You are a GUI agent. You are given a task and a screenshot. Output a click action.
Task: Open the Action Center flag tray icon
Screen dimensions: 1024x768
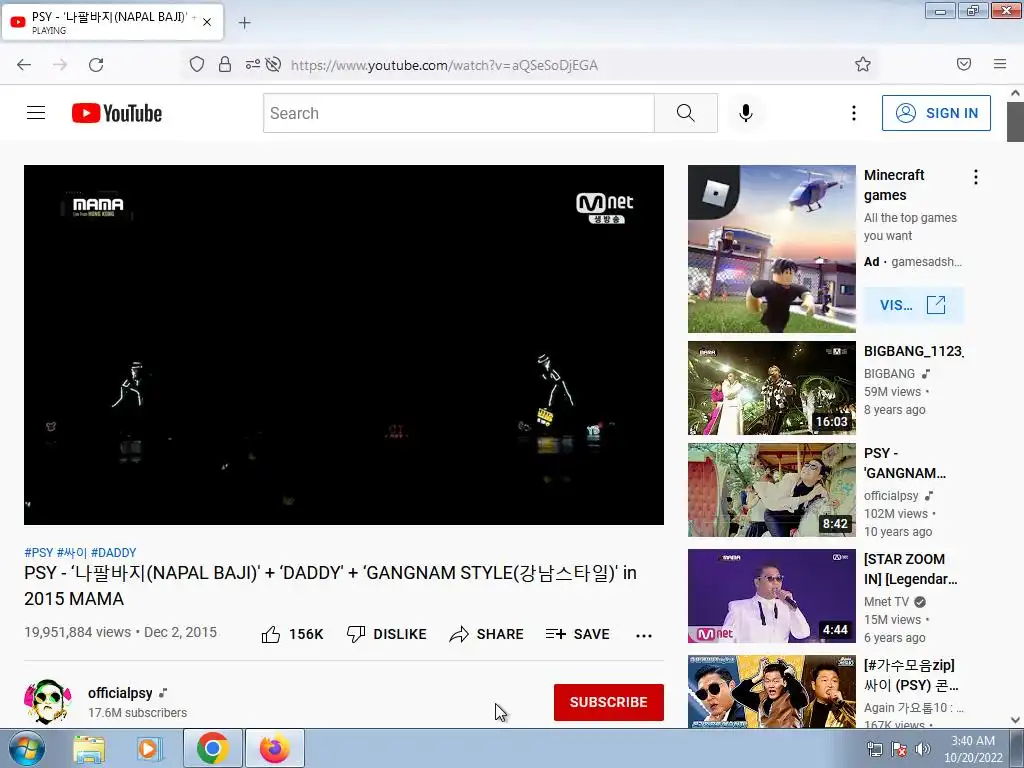click(x=899, y=749)
